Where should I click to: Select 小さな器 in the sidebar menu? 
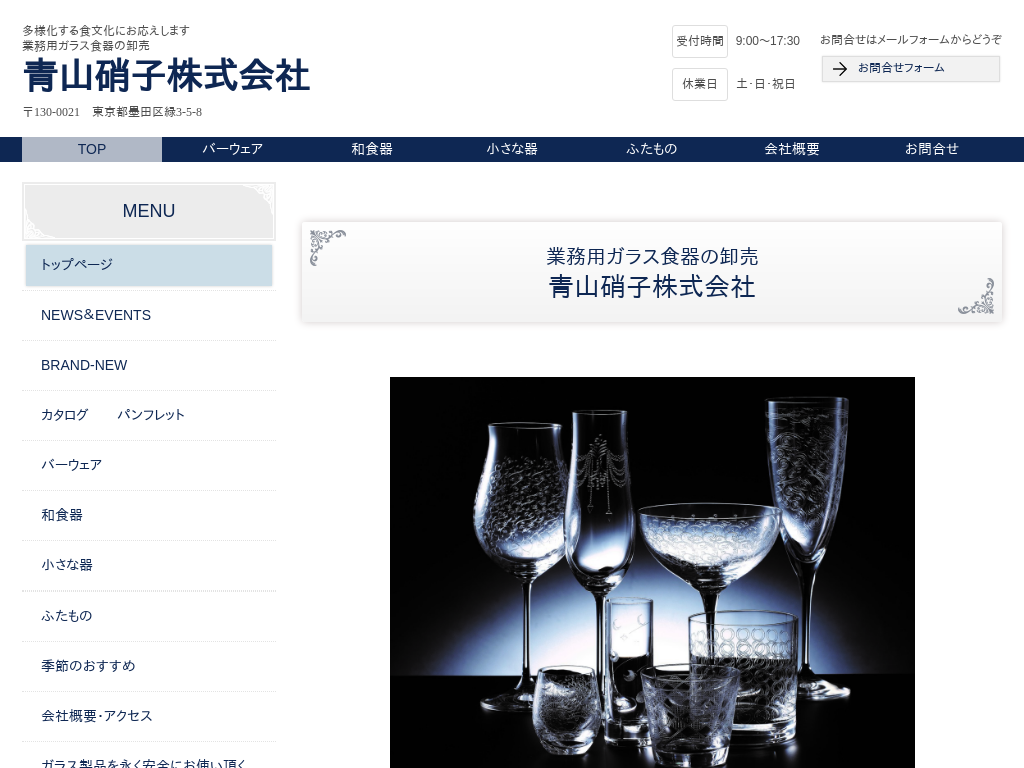66,565
